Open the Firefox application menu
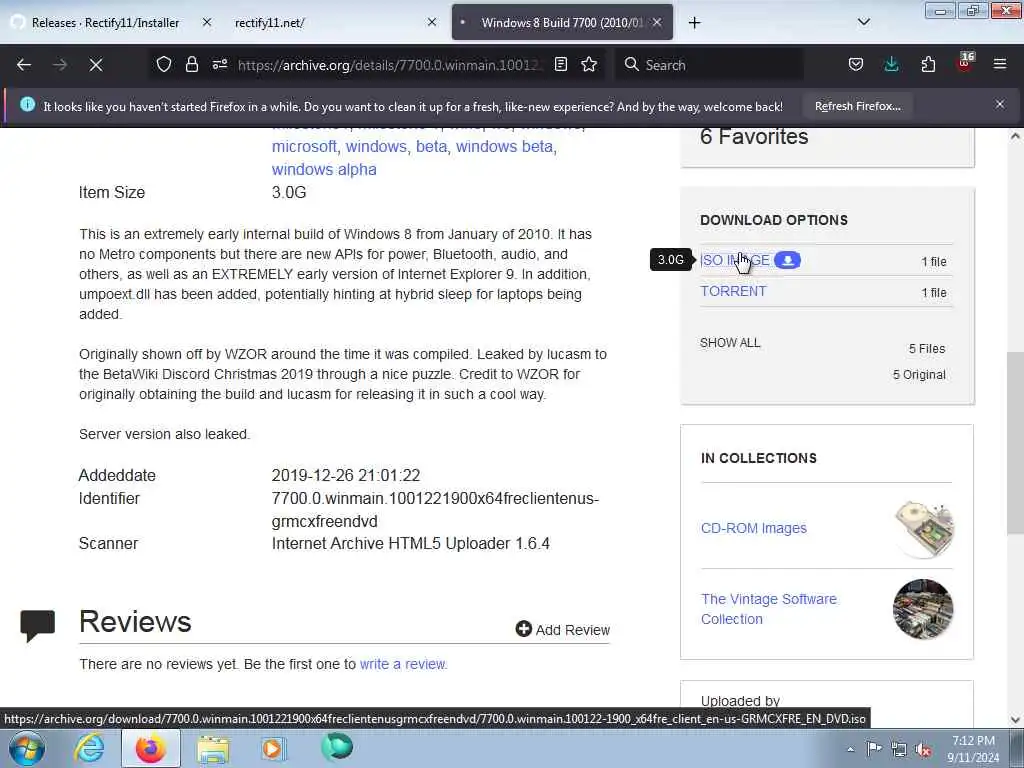 [1000, 64]
